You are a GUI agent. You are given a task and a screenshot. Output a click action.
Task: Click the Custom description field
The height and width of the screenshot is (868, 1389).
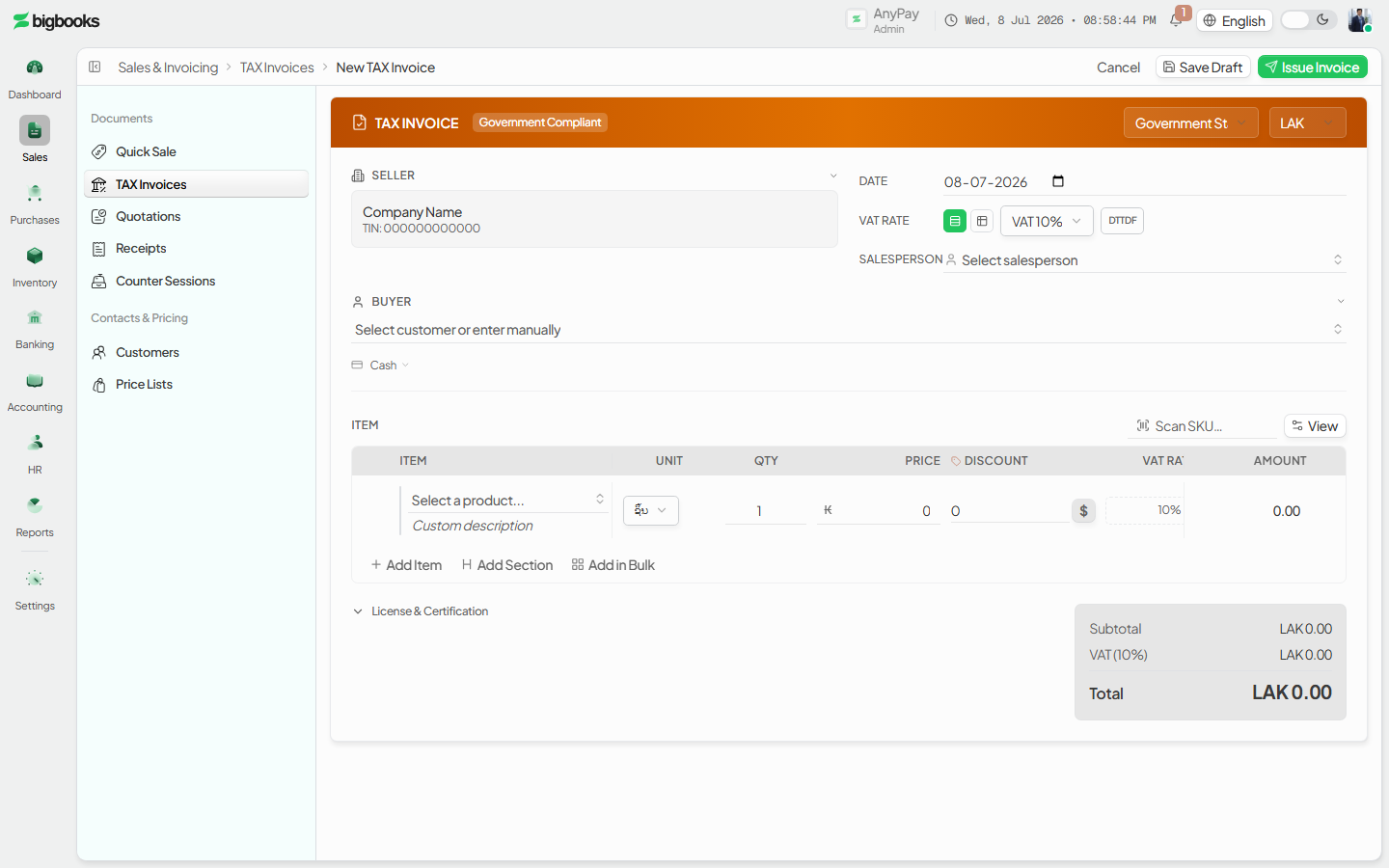[x=505, y=526]
